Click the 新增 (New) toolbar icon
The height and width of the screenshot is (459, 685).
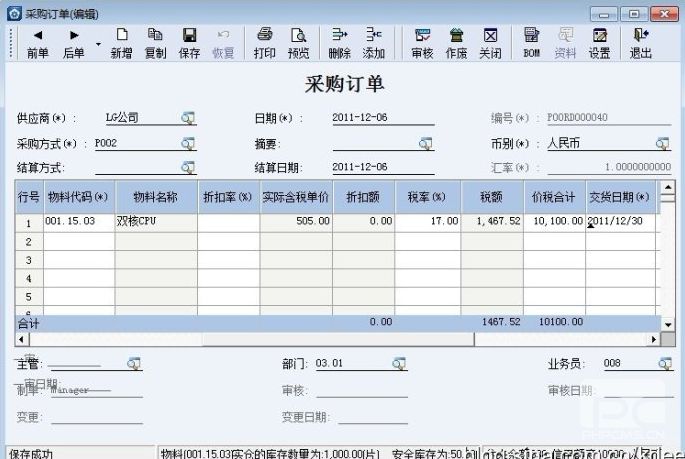121,42
